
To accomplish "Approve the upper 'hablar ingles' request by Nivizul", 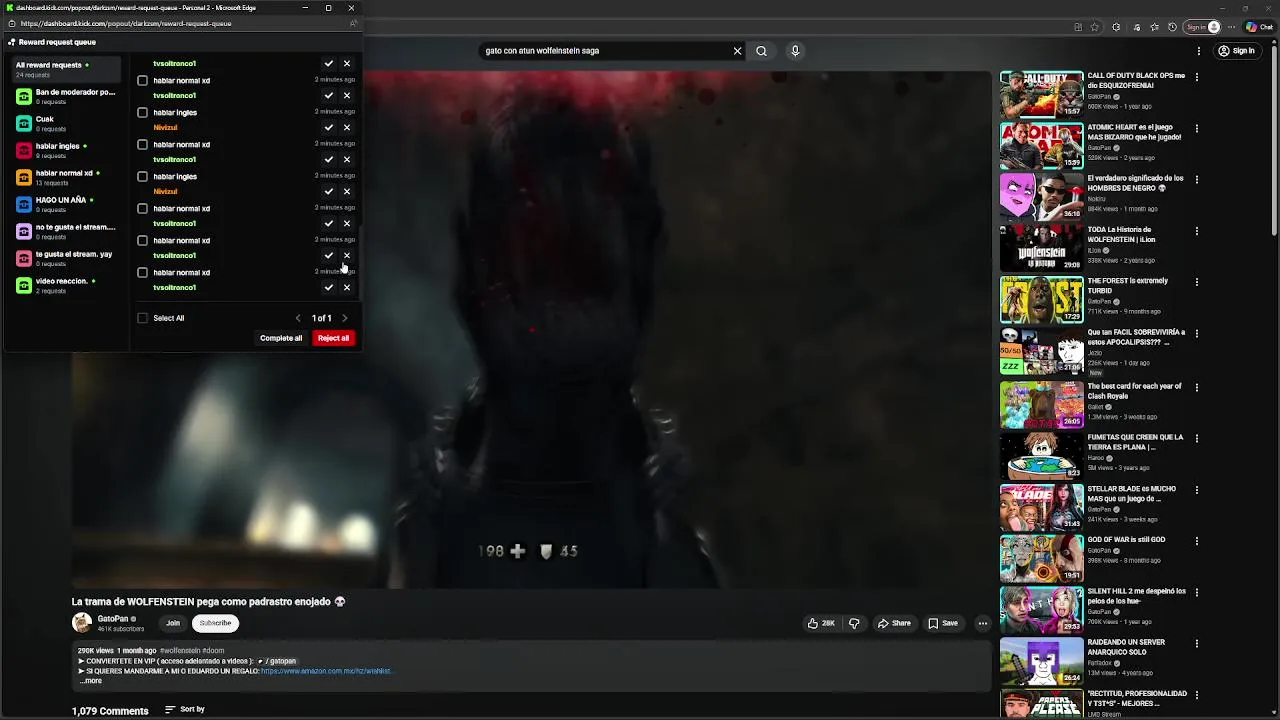I will tap(328, 128).
